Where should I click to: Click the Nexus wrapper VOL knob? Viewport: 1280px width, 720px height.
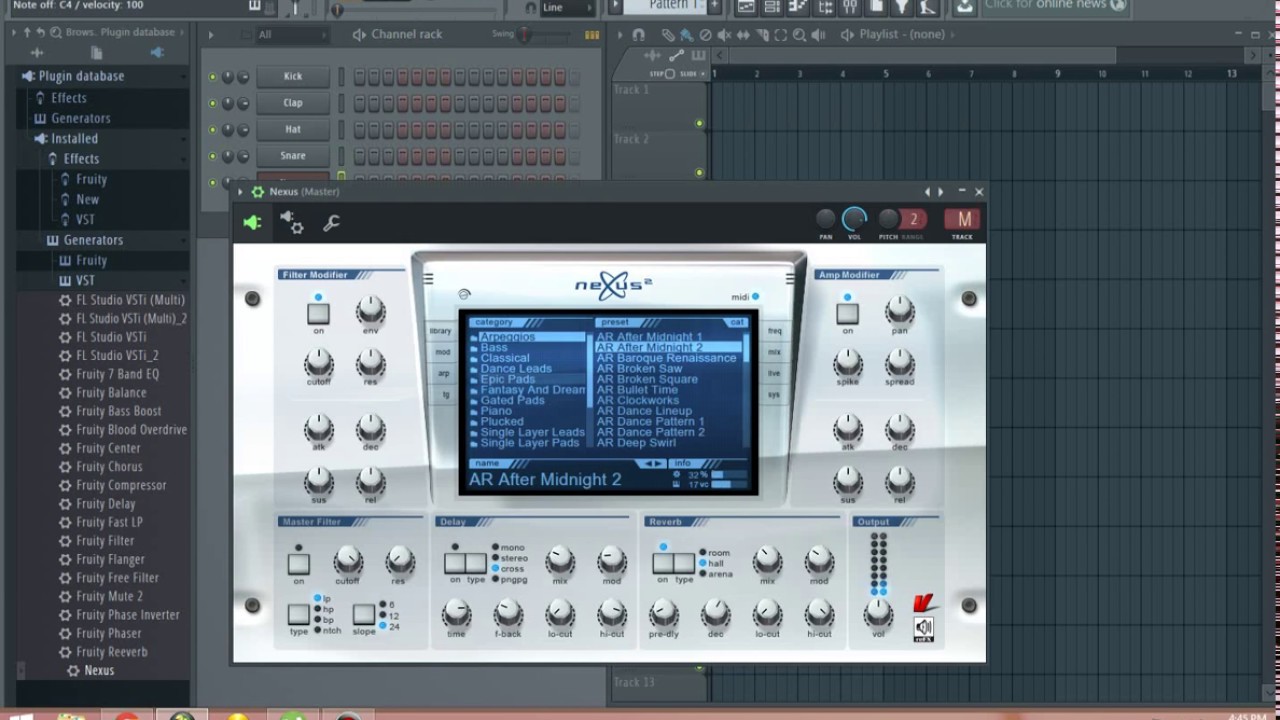[854, 219]
